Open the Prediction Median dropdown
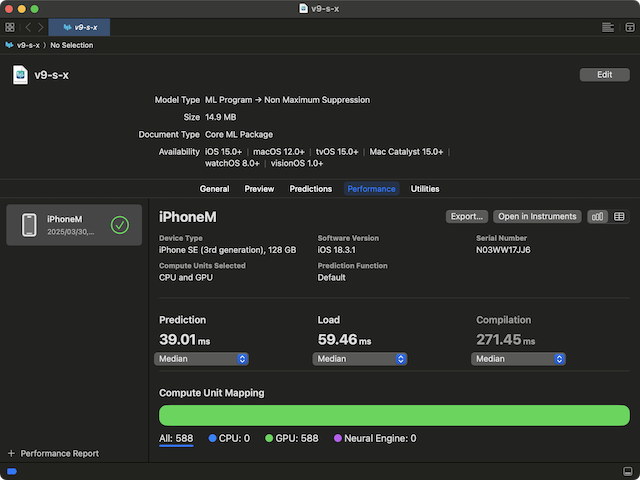This screenshot has width=640, height=480. pos(201,359)
